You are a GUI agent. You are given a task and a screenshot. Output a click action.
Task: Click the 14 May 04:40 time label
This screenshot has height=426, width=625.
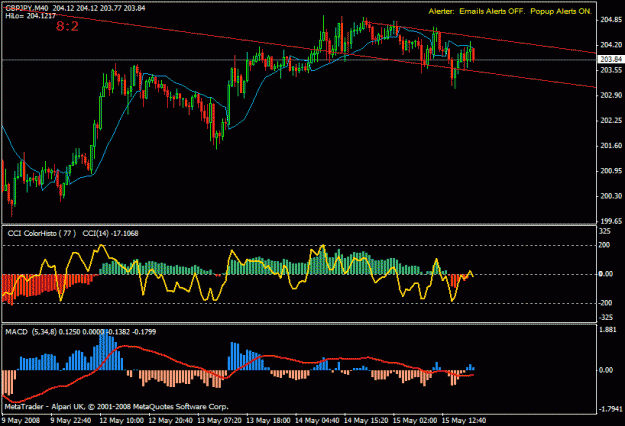point(317,420)
